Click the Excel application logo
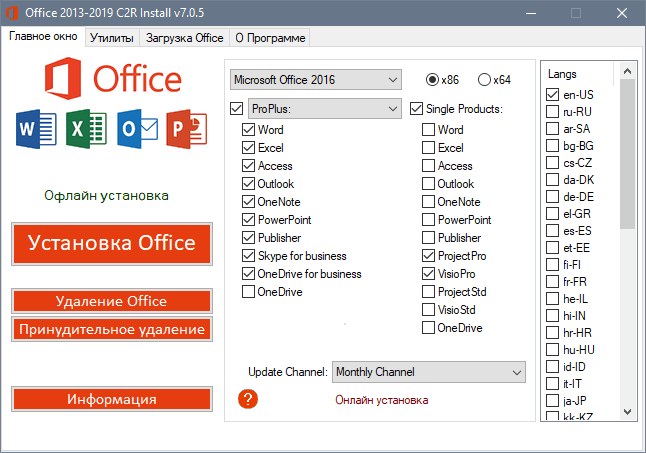Image resolution: width=646 pixels, height=453 pixels. [87, 129]
